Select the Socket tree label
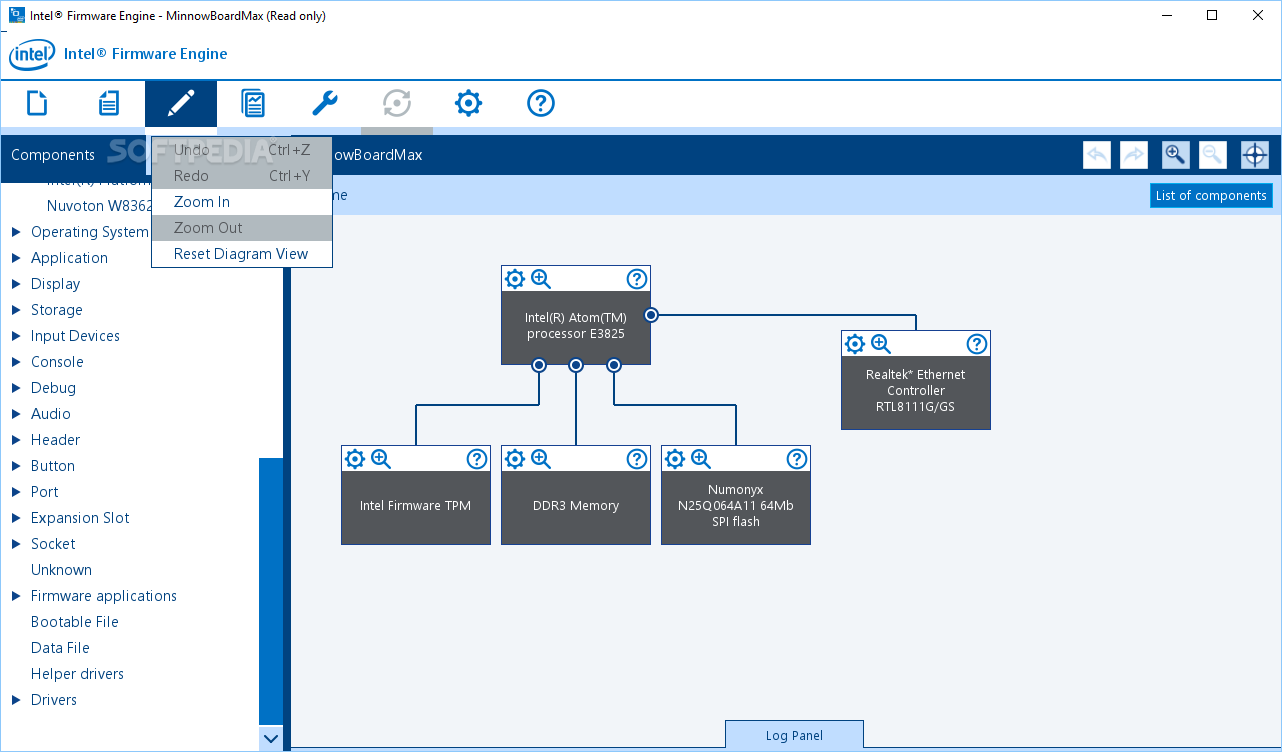 (53, 544)
